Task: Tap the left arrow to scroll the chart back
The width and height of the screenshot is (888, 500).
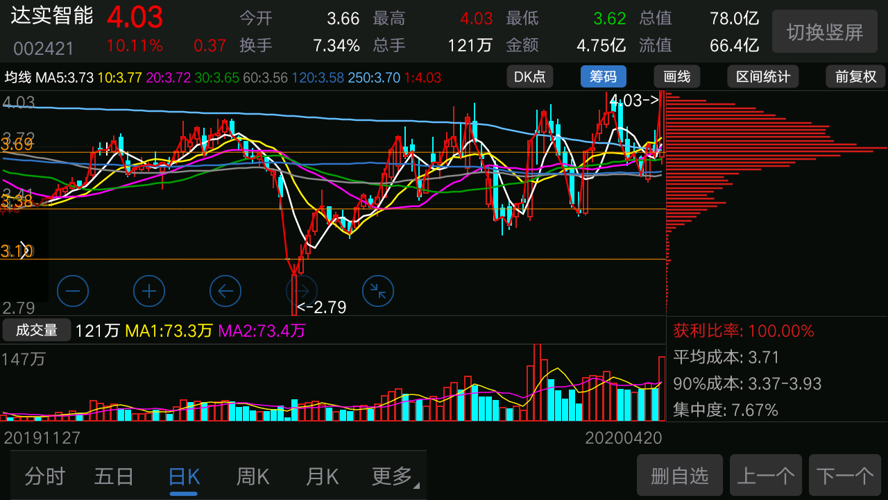Action: (x=225, y=291)
